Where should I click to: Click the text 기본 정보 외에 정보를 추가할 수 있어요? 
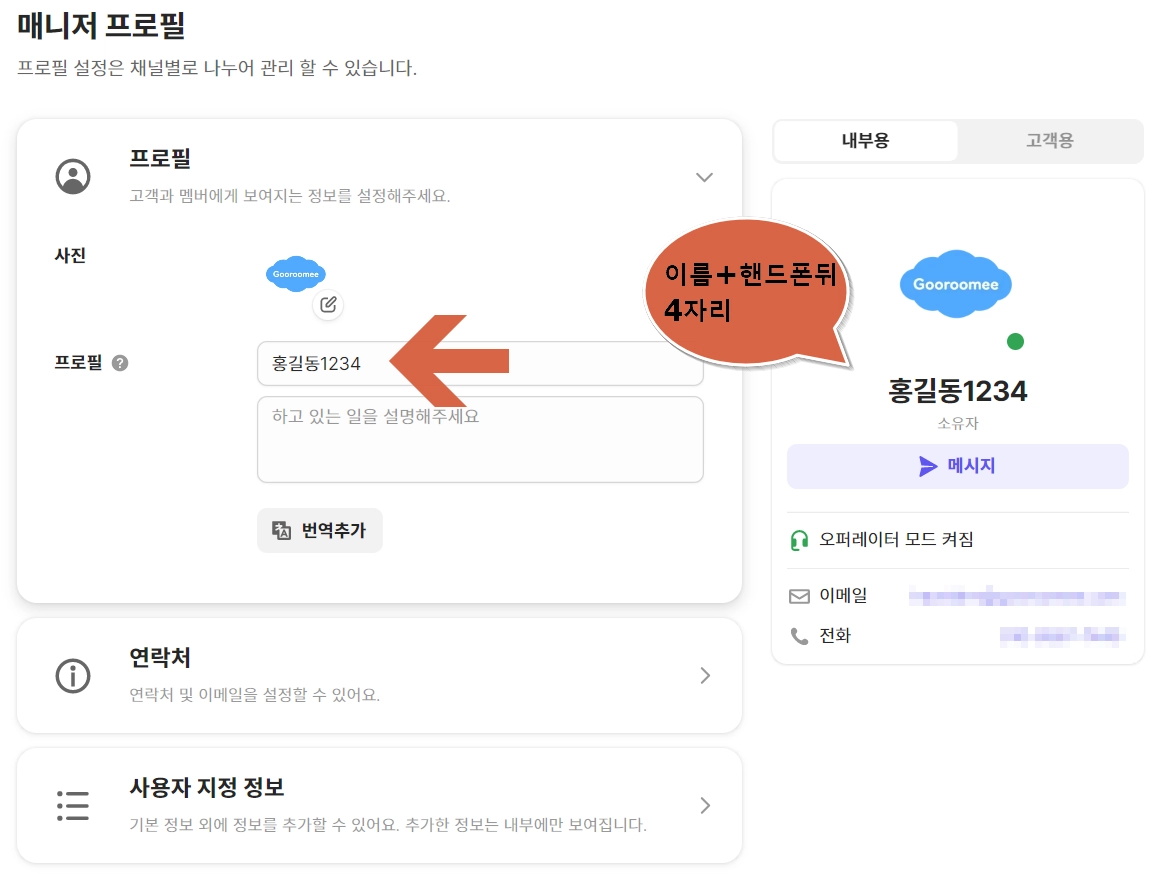click(x=264, y=824)
